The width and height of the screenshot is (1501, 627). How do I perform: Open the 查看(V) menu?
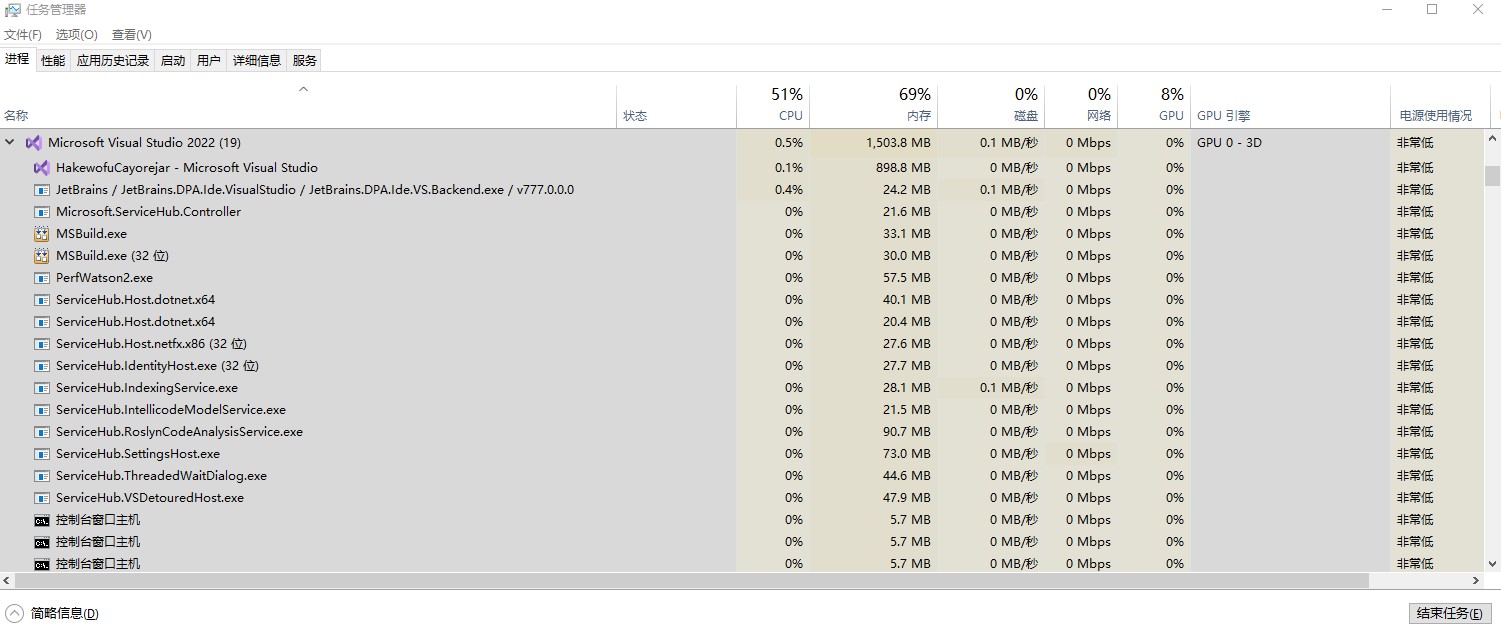(132, 35)
